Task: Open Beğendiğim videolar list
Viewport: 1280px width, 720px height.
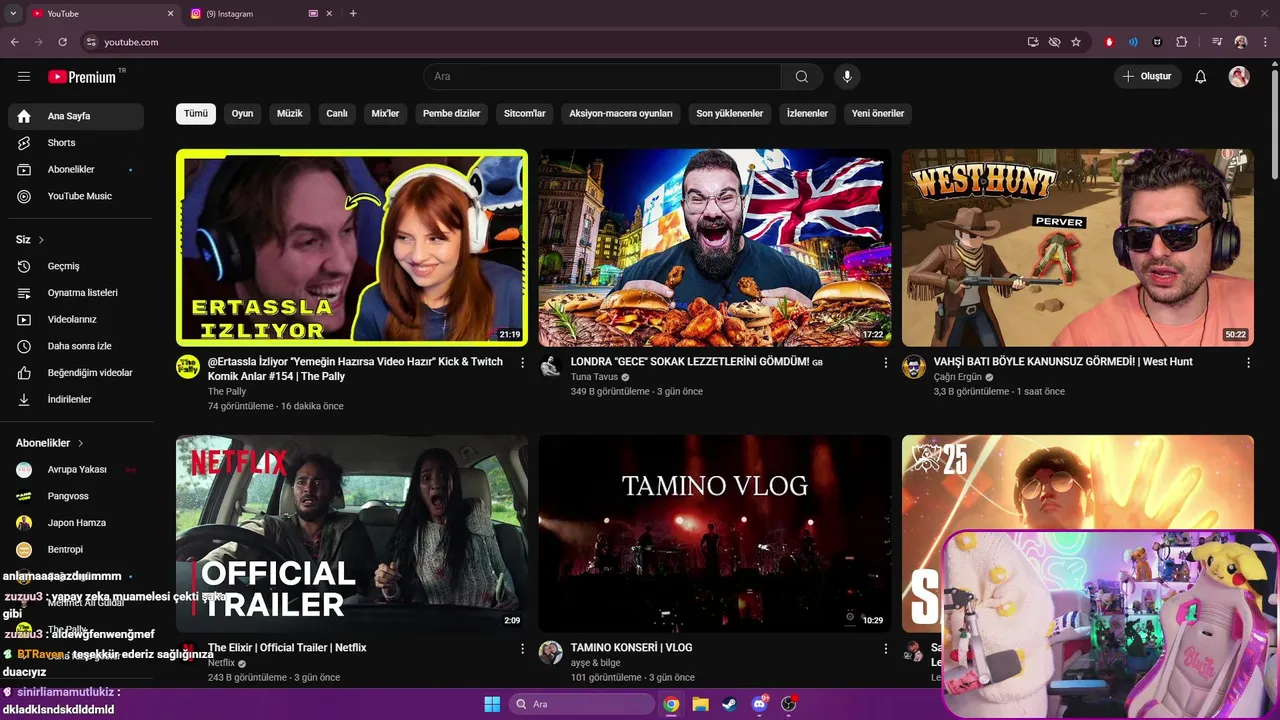Action: tap(76, 373)
